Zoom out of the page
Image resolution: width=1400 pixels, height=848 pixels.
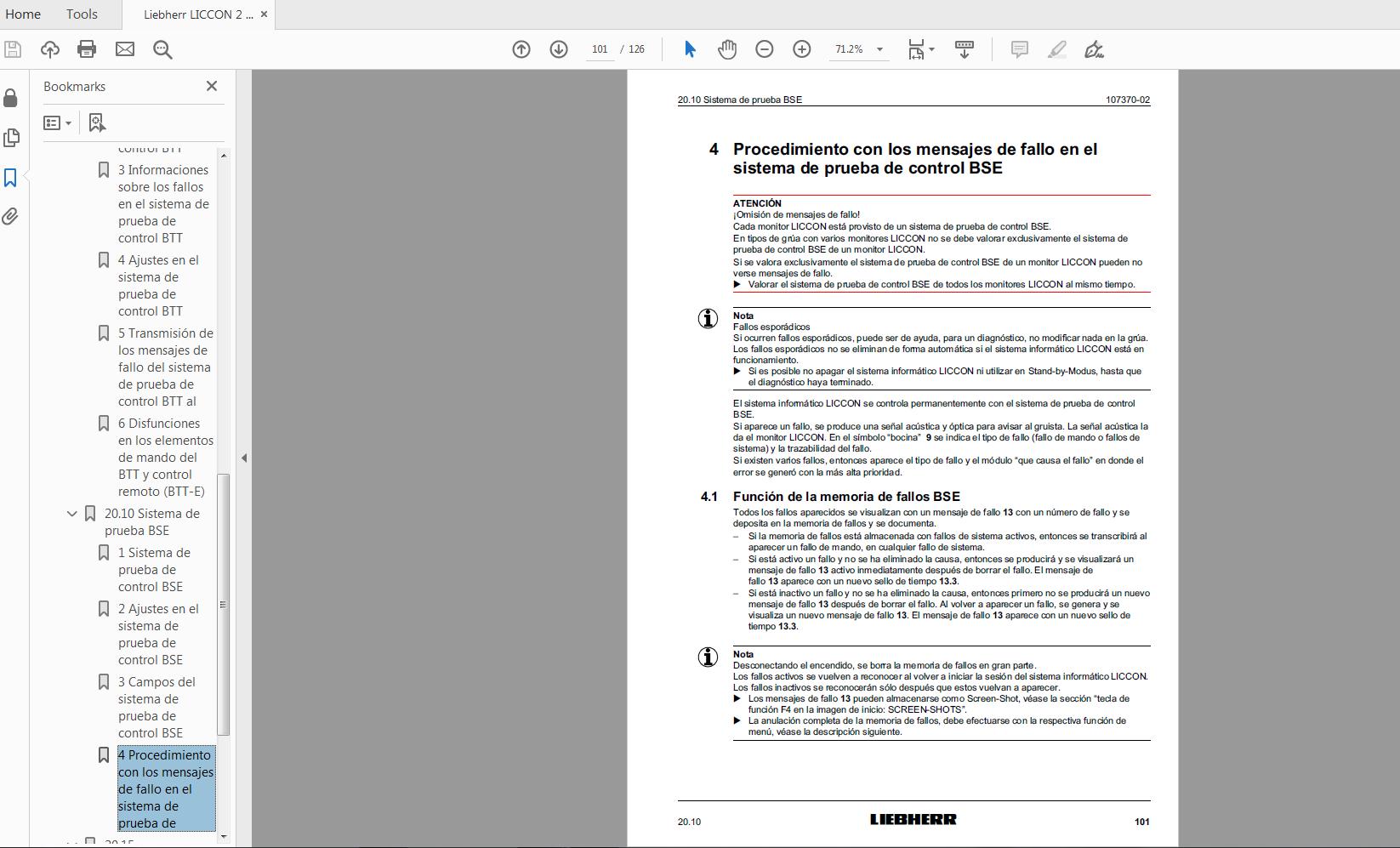point(764,49)
